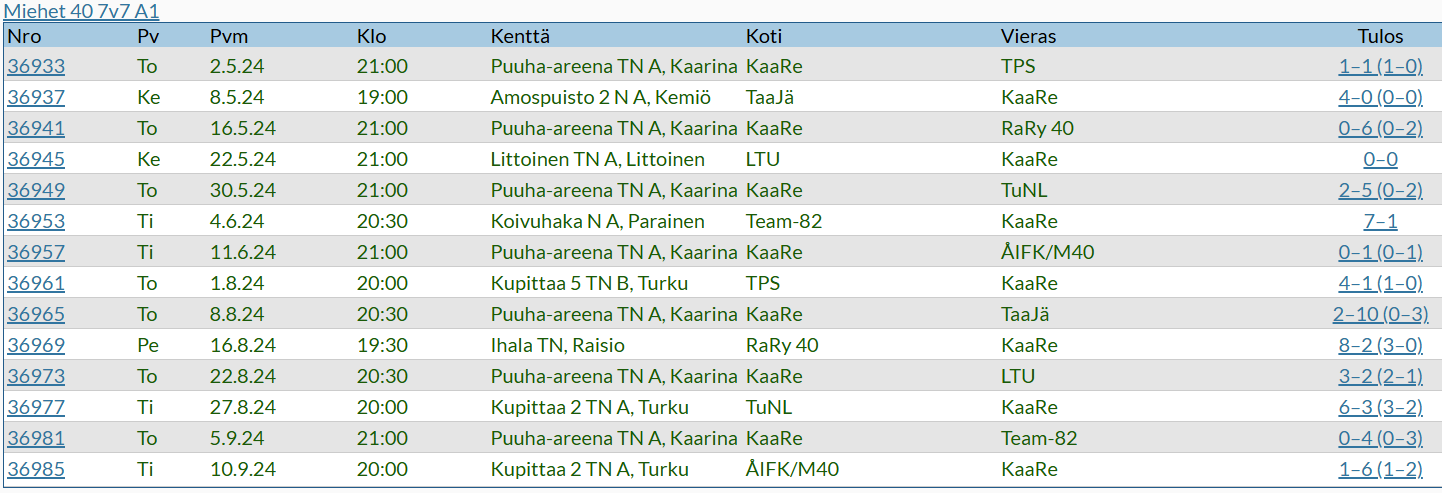Click the Kenttä column header
The image size is (1442, 493).
[x=520, y=37]
